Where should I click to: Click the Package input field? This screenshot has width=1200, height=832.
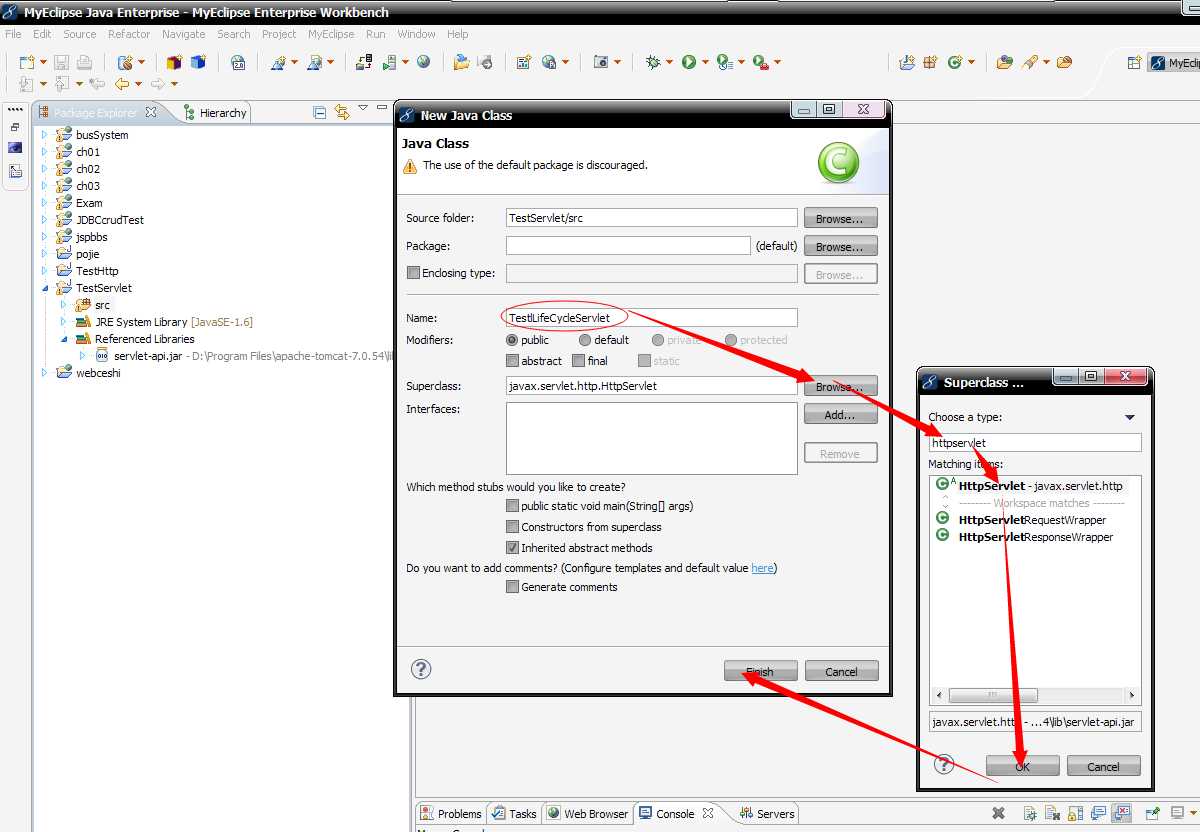(628, 245)
